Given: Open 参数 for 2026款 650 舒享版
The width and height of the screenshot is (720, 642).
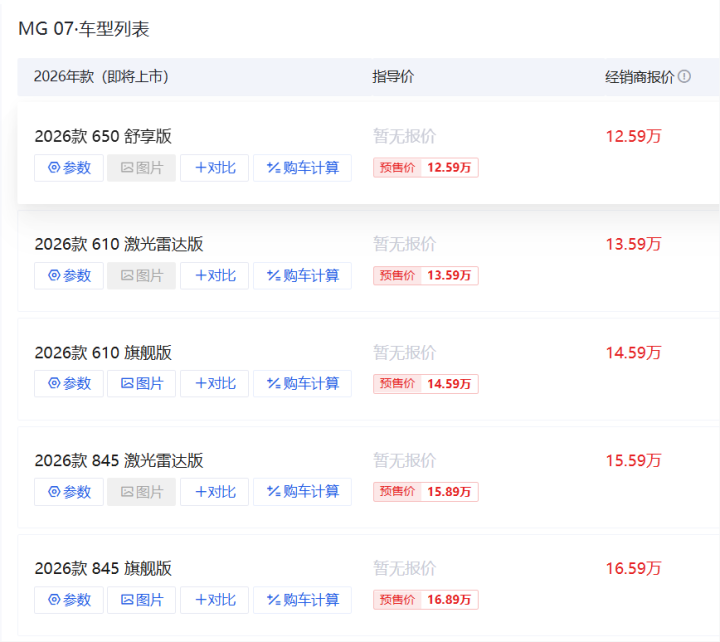Looking at the screenshot, I should point(69,168).
